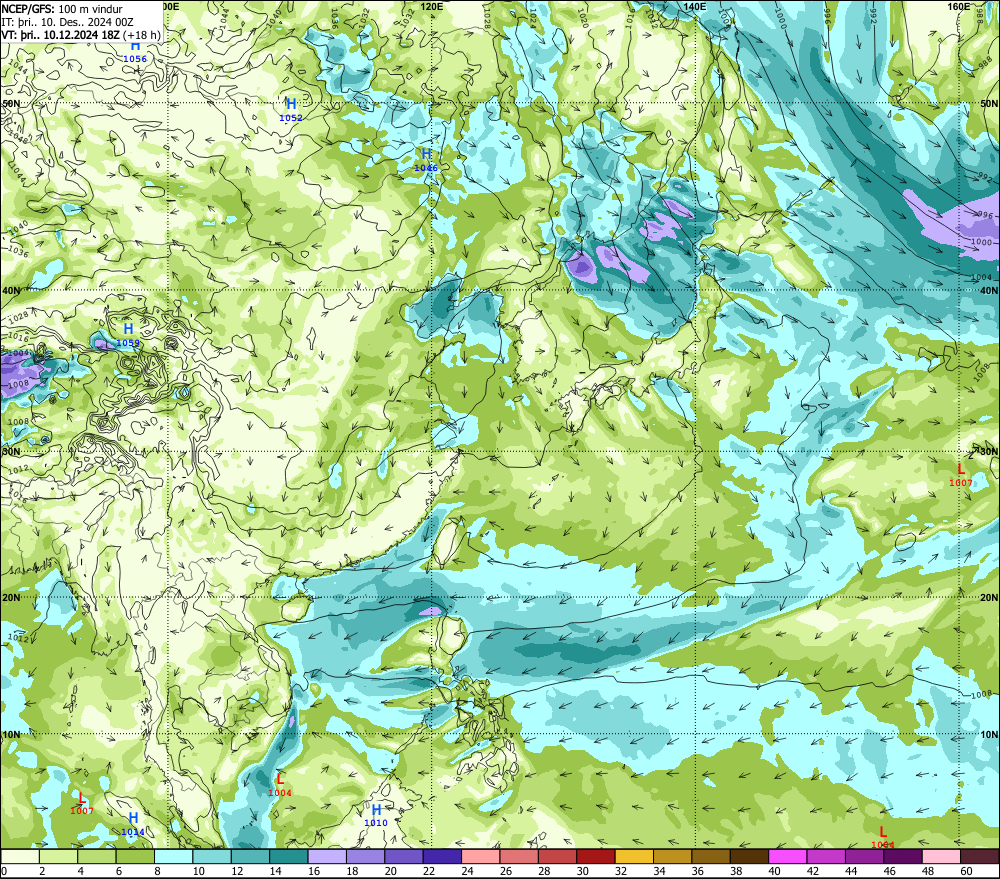The height and width of the screenshot is (879, 1000).
Task: Pick the pale yellow 0–2 legend swatch
Action: pyautogui.click(x=20, y=856)
